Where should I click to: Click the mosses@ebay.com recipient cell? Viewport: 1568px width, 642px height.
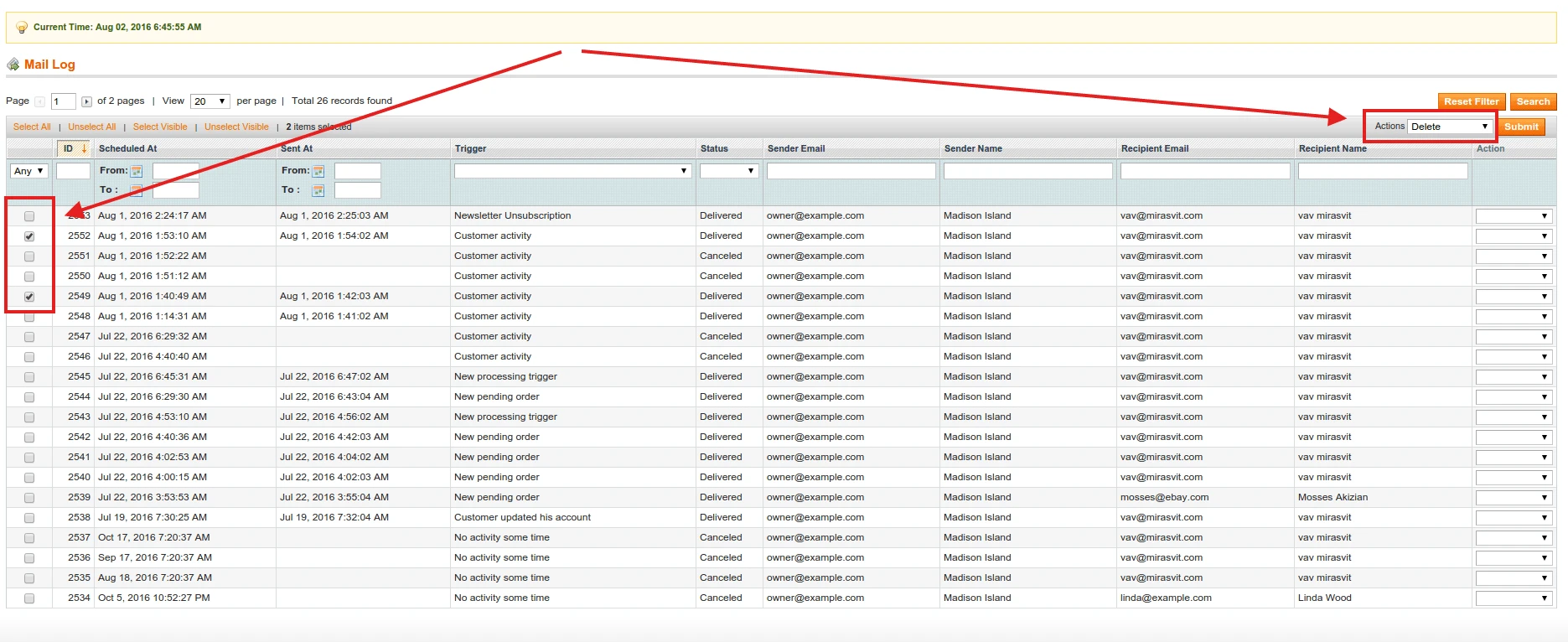pos(1164,497)
